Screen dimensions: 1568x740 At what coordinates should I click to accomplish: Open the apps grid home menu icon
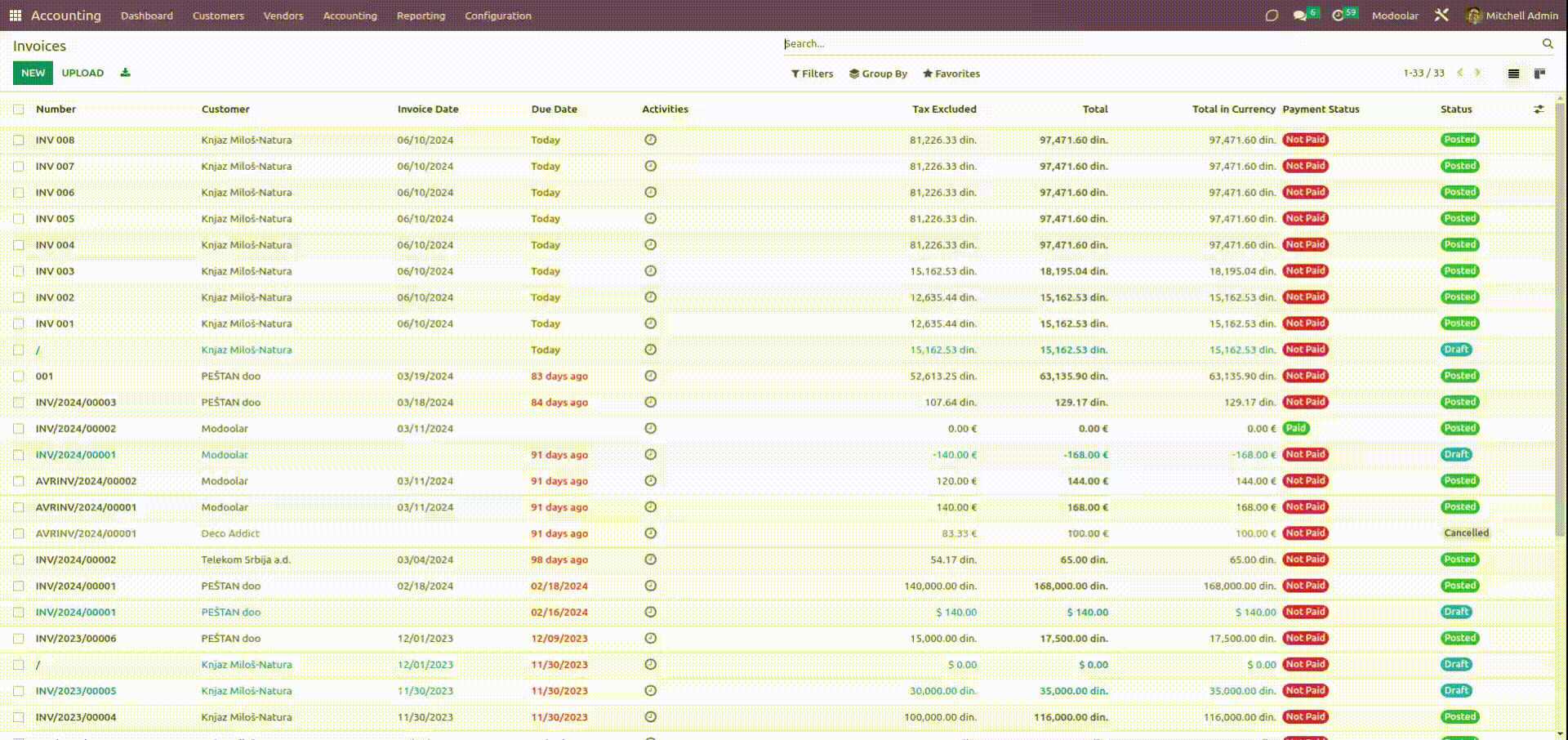(15, 16)
